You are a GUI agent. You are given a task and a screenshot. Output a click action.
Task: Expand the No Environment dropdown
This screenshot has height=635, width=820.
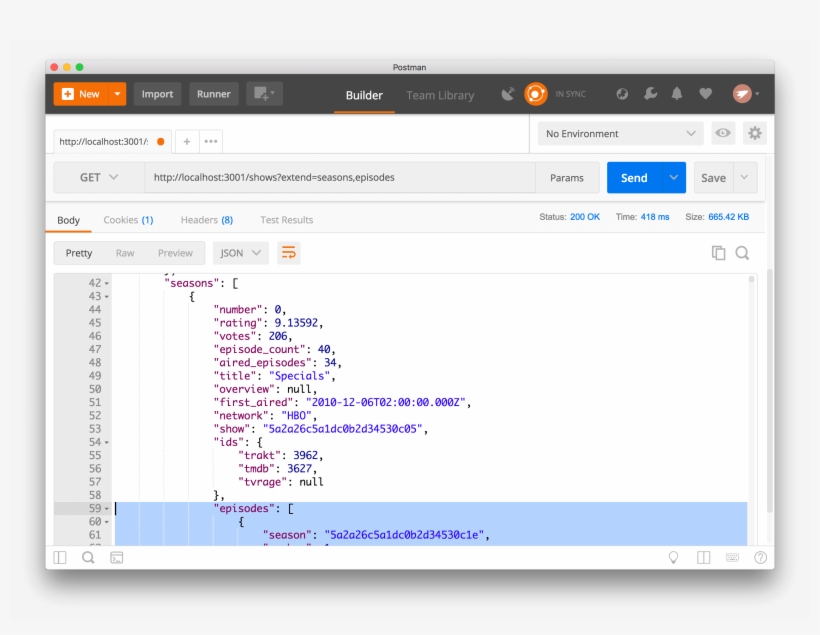pos(620,133)
